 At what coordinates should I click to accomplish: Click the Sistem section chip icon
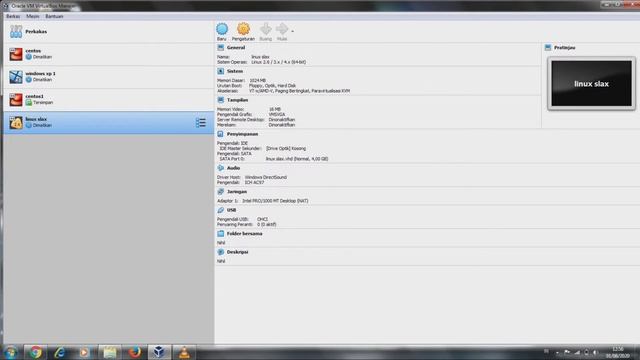(x=221, y=71)
